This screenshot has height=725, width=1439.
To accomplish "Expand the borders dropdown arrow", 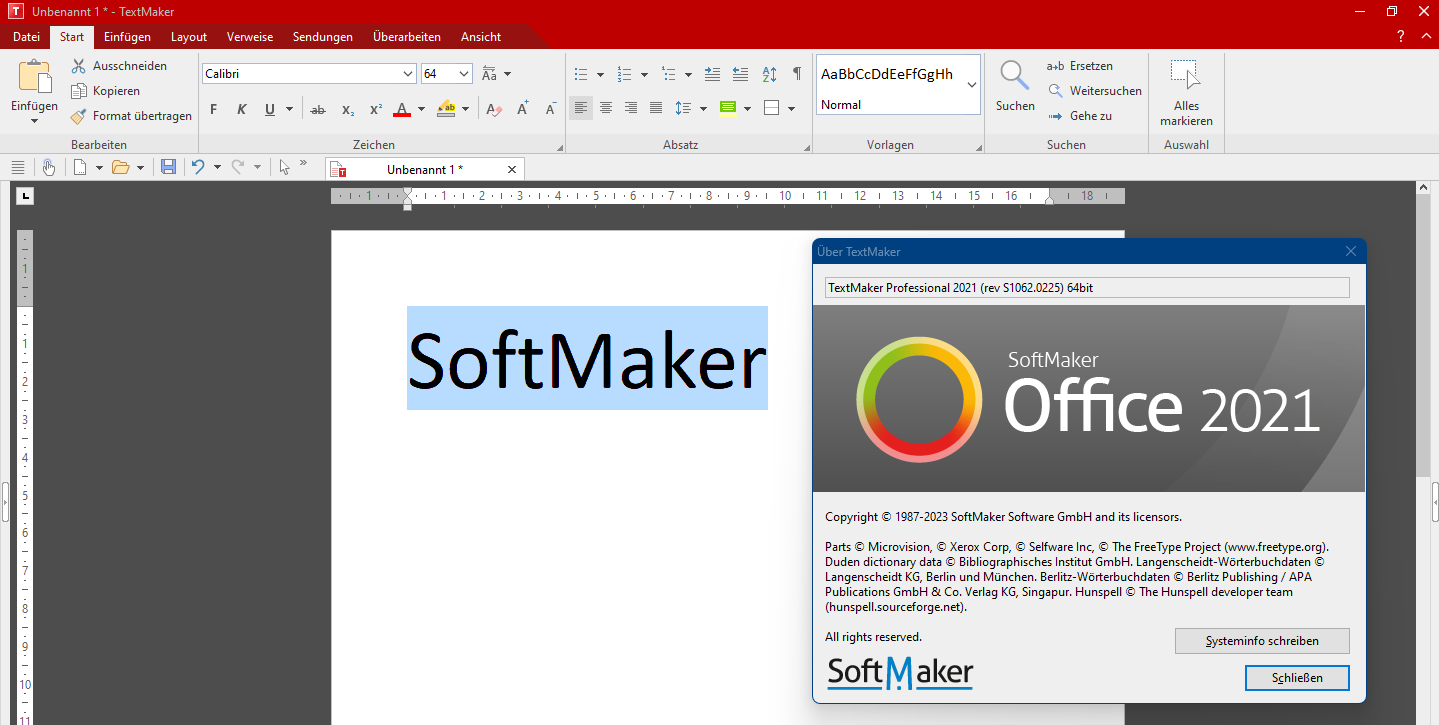I will click(791, 109).
